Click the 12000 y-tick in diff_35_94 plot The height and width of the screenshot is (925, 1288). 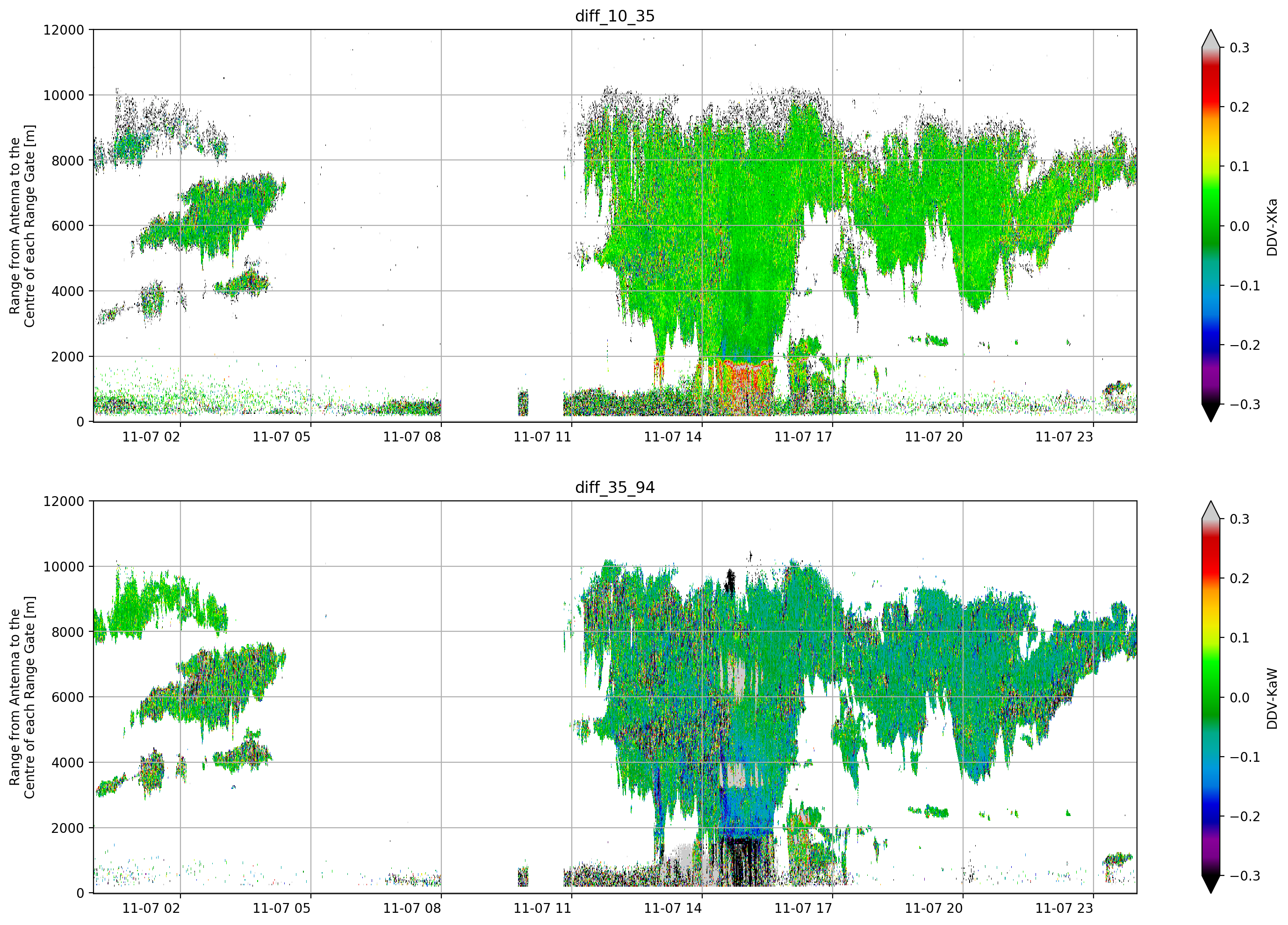(63, 502)
